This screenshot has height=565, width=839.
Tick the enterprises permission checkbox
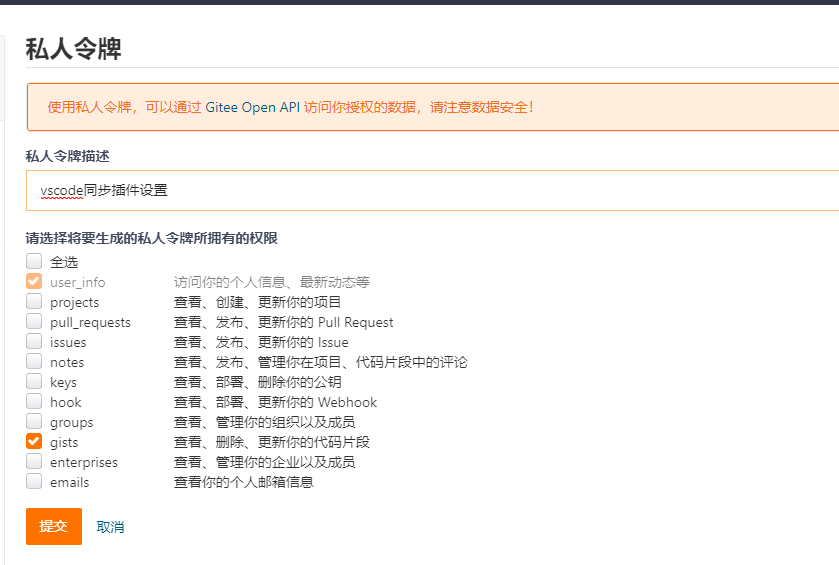pyautogui.click(x=34, y=461)
